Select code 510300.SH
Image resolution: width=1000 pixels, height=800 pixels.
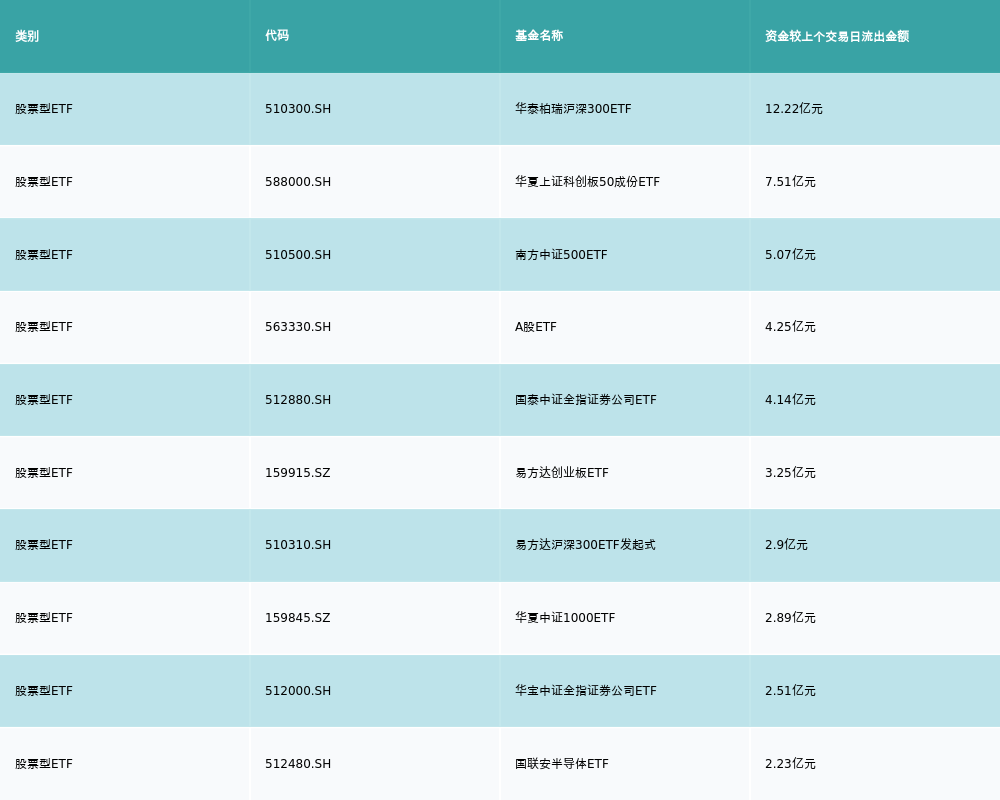click(x=298, y=109)
